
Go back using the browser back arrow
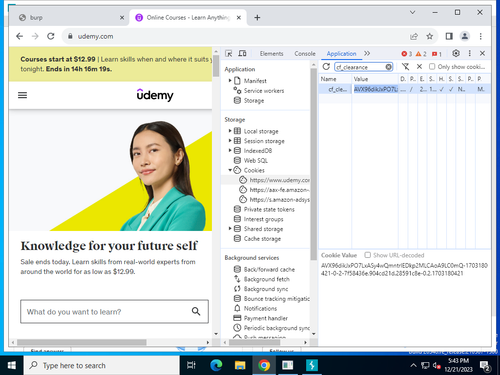coord(20,36)
